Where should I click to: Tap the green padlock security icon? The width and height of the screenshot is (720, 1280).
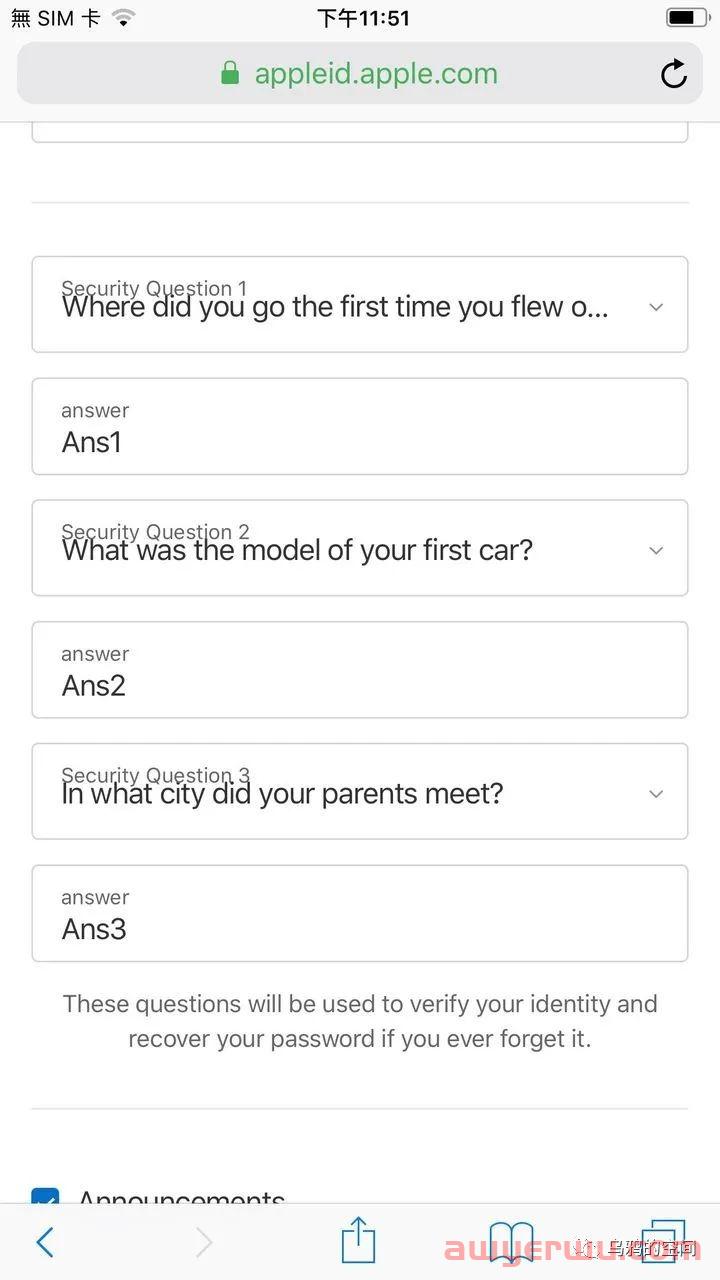[x=230, y=73]
